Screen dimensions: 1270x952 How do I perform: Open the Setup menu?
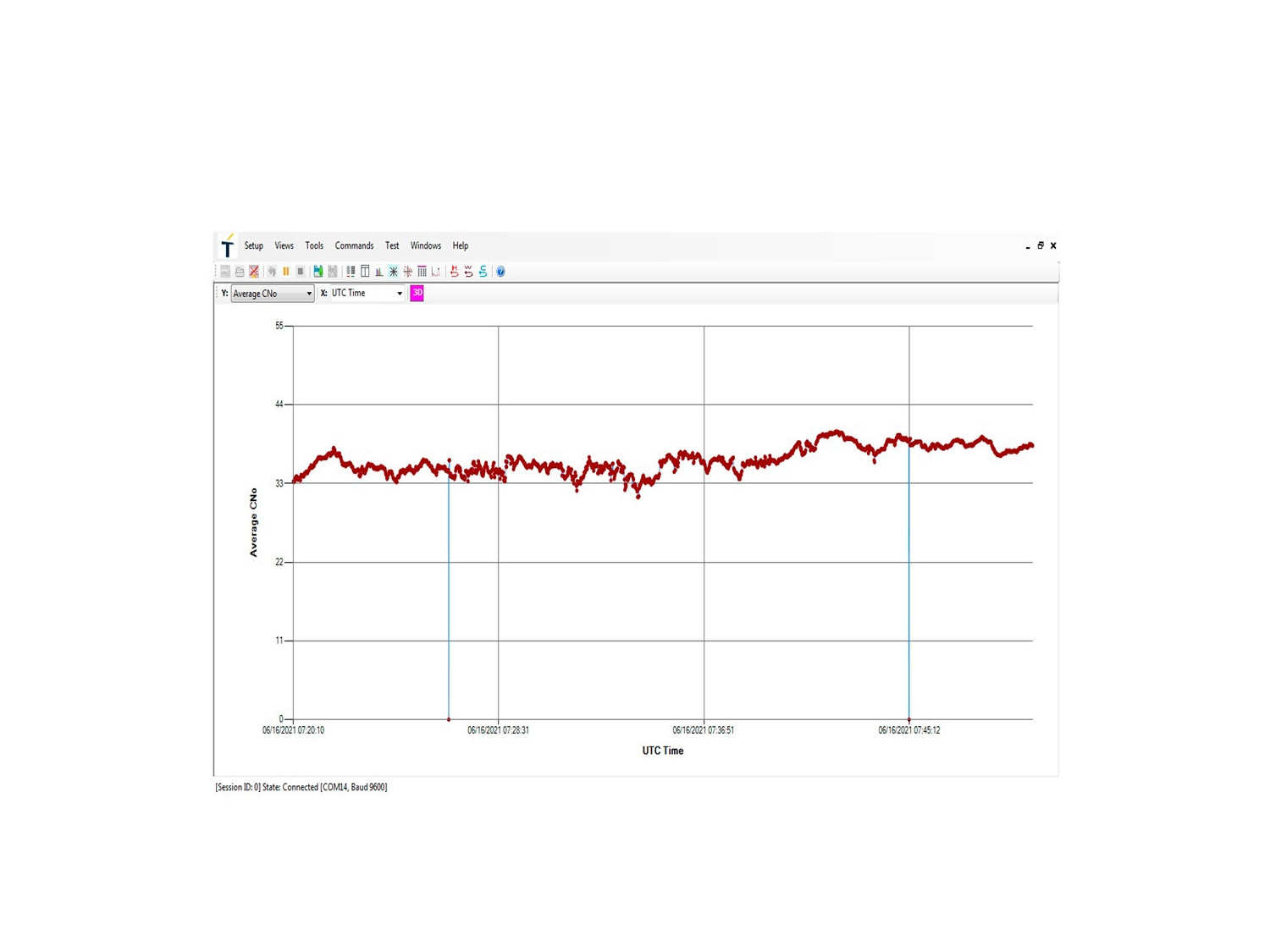(253, 246)
